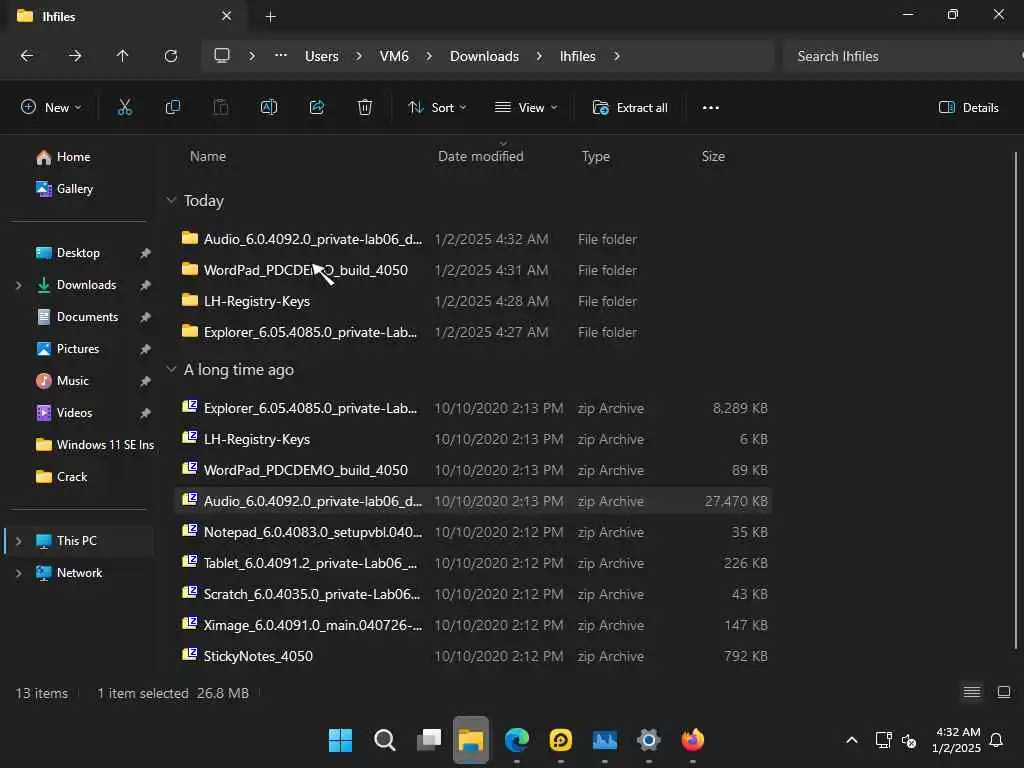Image resolution: width=1024 pixels, height=768 pixels.
Task: Toggle the Details pane
Action: (968, 108)
